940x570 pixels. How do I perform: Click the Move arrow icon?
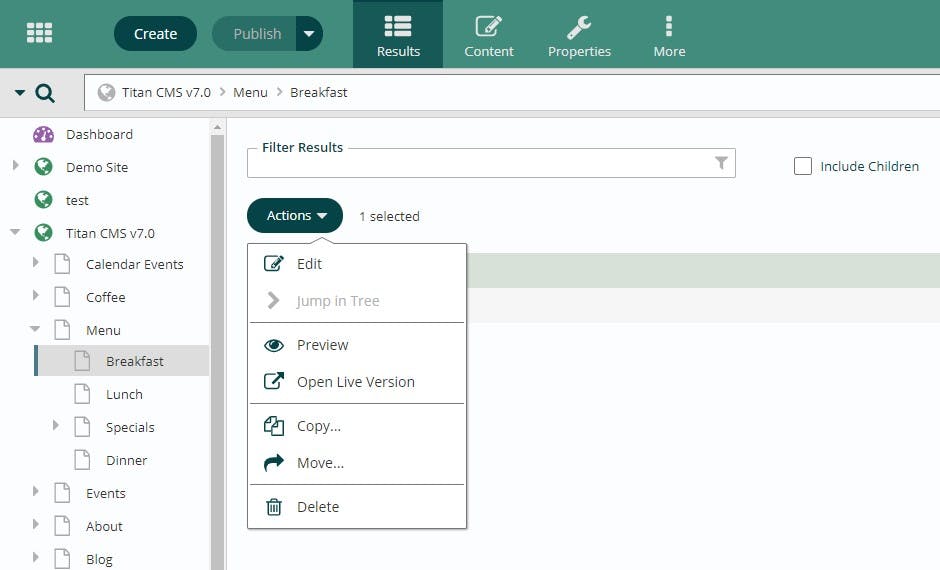pyautogui.click(x=274, y=462)
